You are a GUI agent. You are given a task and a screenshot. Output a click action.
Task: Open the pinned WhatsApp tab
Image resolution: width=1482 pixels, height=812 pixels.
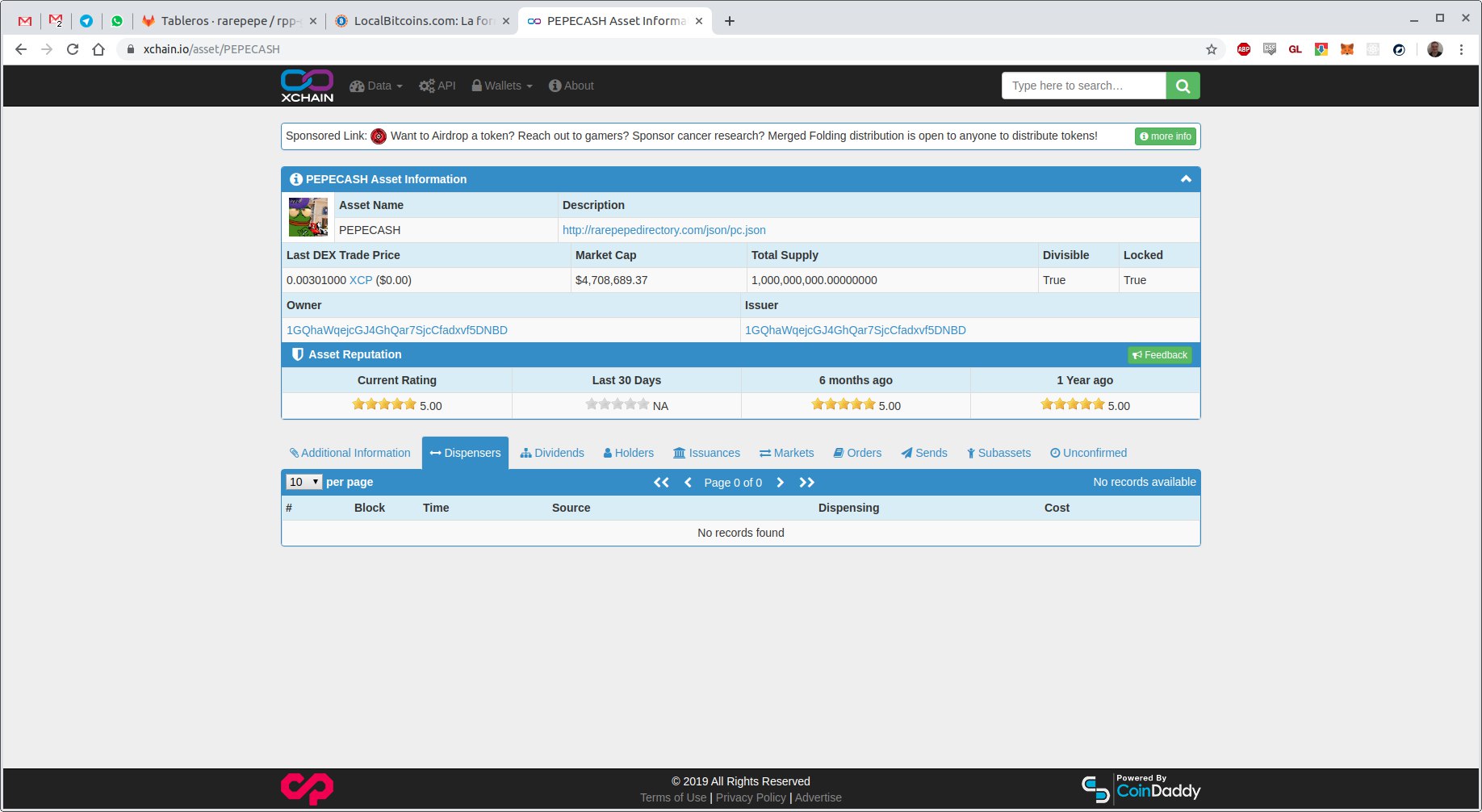(x=117, y=21)
